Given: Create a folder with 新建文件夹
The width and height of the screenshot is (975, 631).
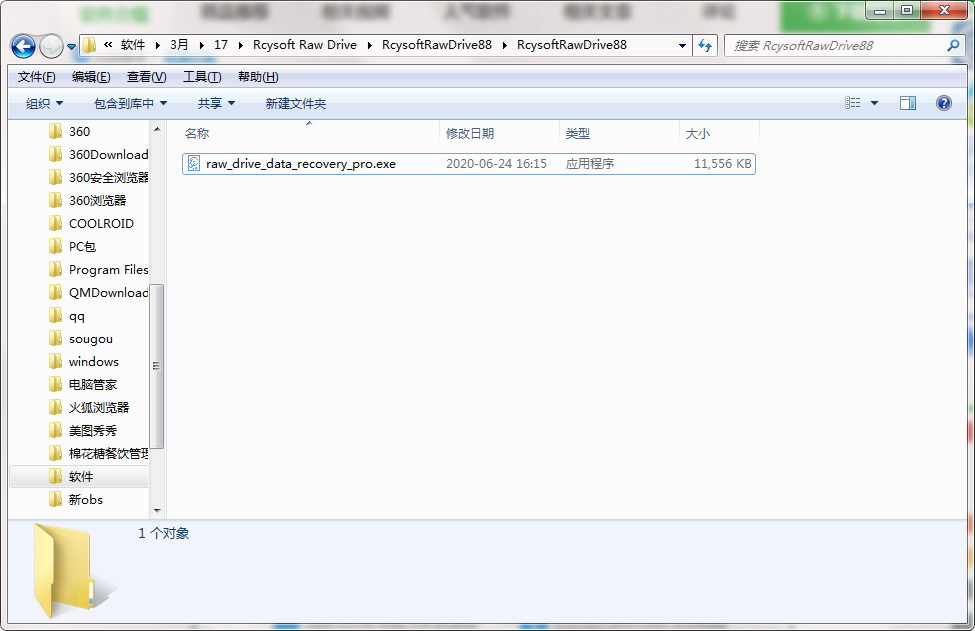Looking at the screenshot, I should click(295, 103).
